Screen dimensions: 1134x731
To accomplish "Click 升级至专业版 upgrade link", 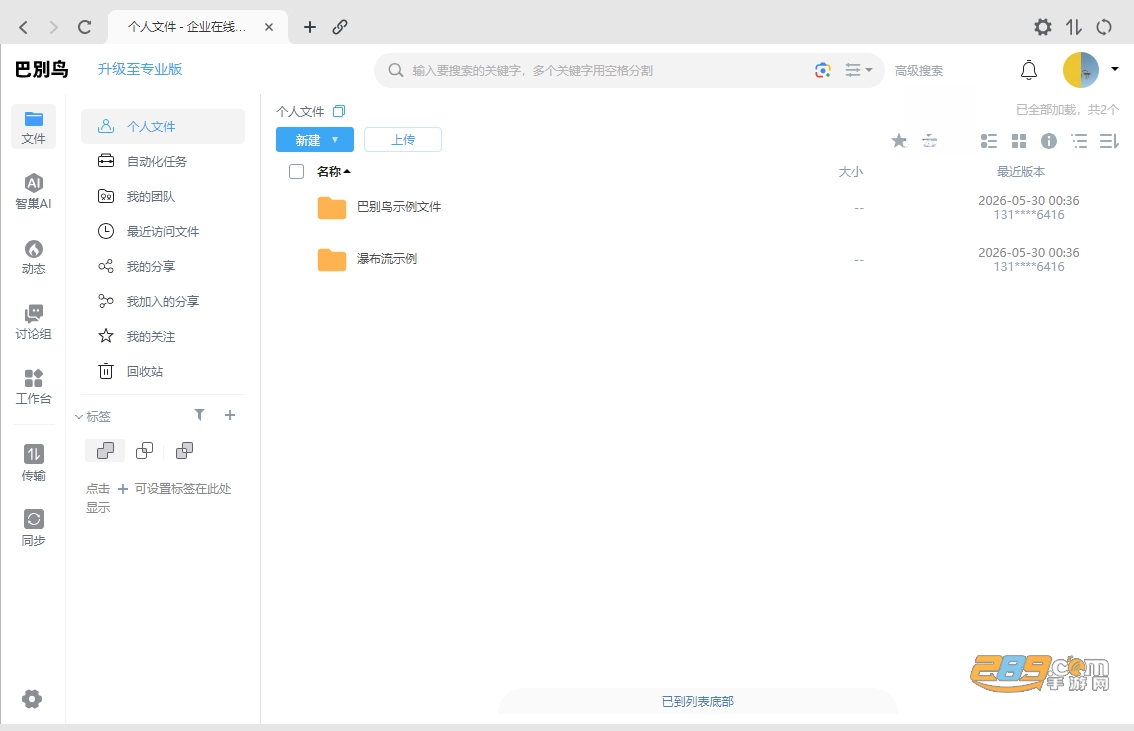I will click(140, 69).
